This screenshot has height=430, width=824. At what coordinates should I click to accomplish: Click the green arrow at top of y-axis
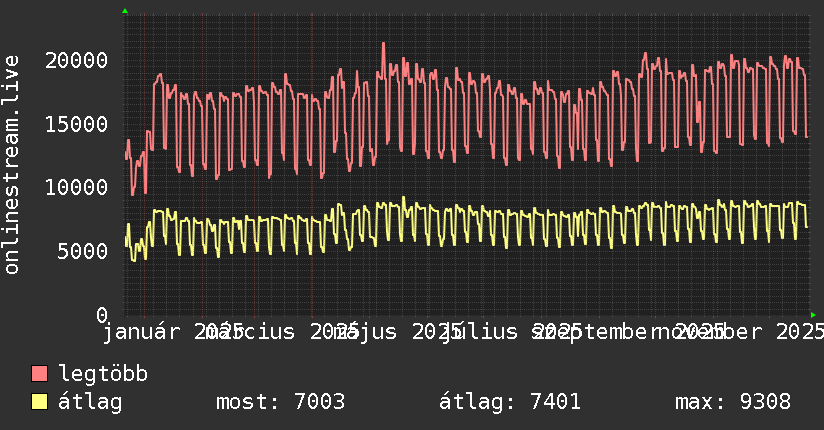pos(125,11)
